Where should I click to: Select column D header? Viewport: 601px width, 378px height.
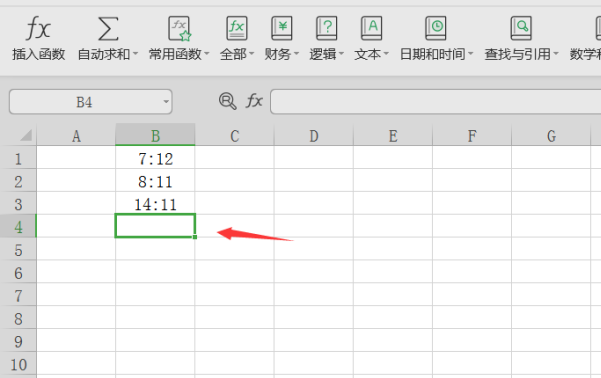point(314,136)
